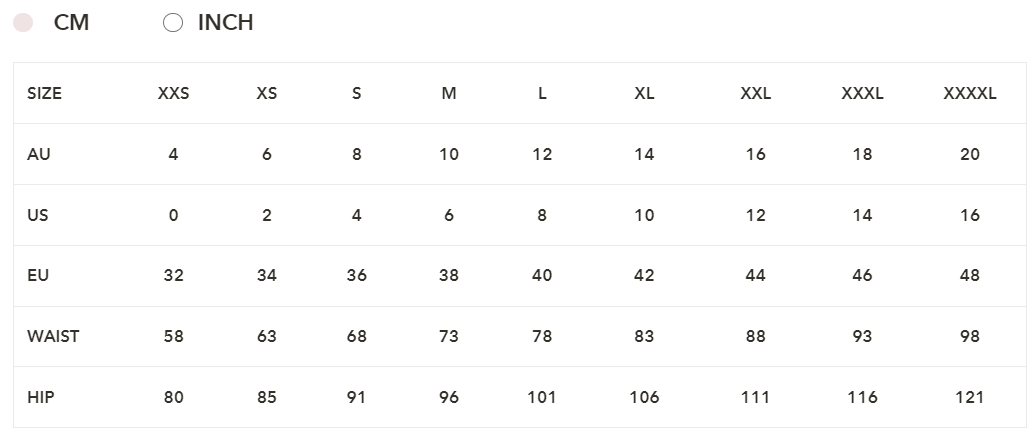Select the CM unit radio button

tap(23, 23)
